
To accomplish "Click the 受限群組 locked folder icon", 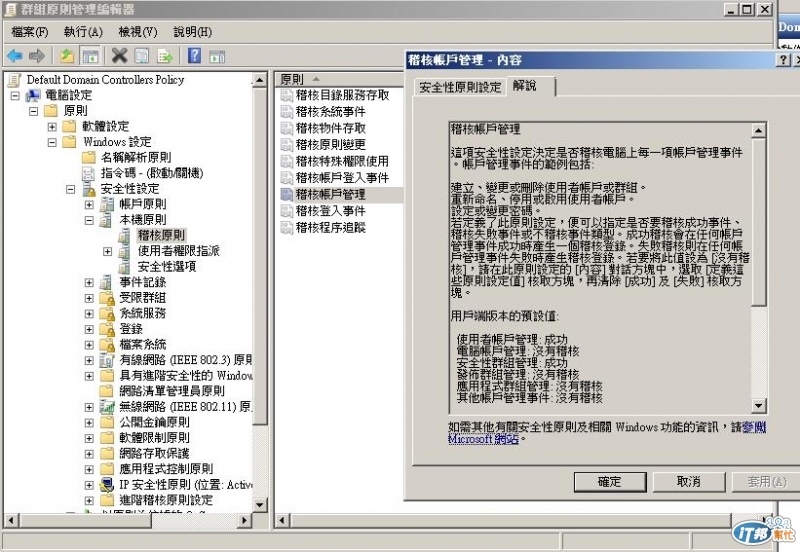I will pos(107,298).
